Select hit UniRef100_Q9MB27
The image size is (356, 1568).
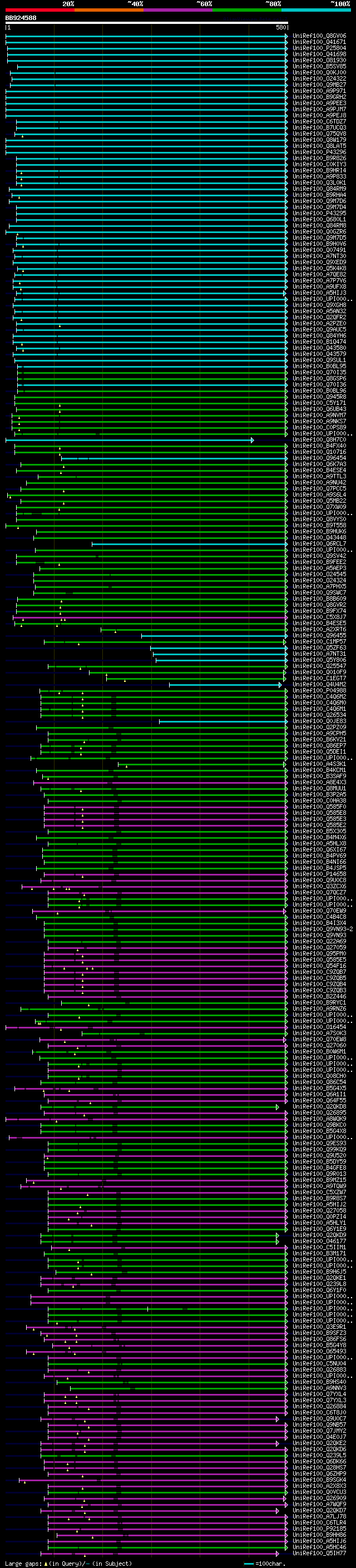319,85
